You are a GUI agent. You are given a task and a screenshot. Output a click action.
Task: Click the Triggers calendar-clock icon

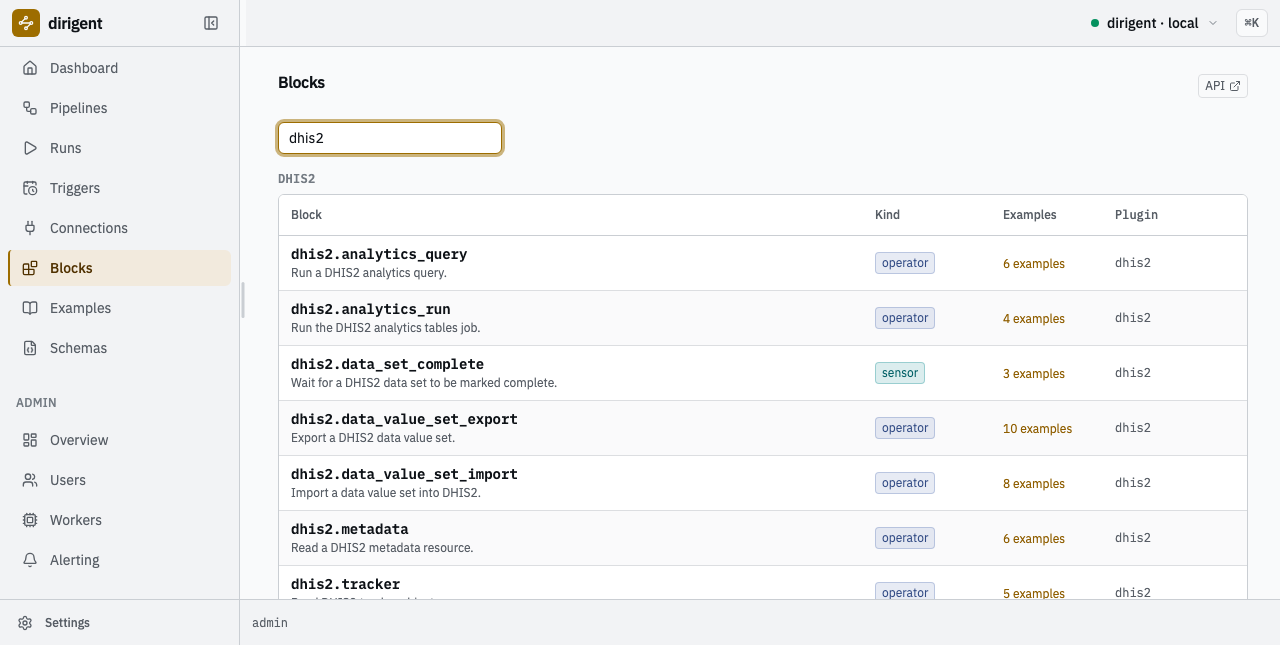tap(30, 188)
